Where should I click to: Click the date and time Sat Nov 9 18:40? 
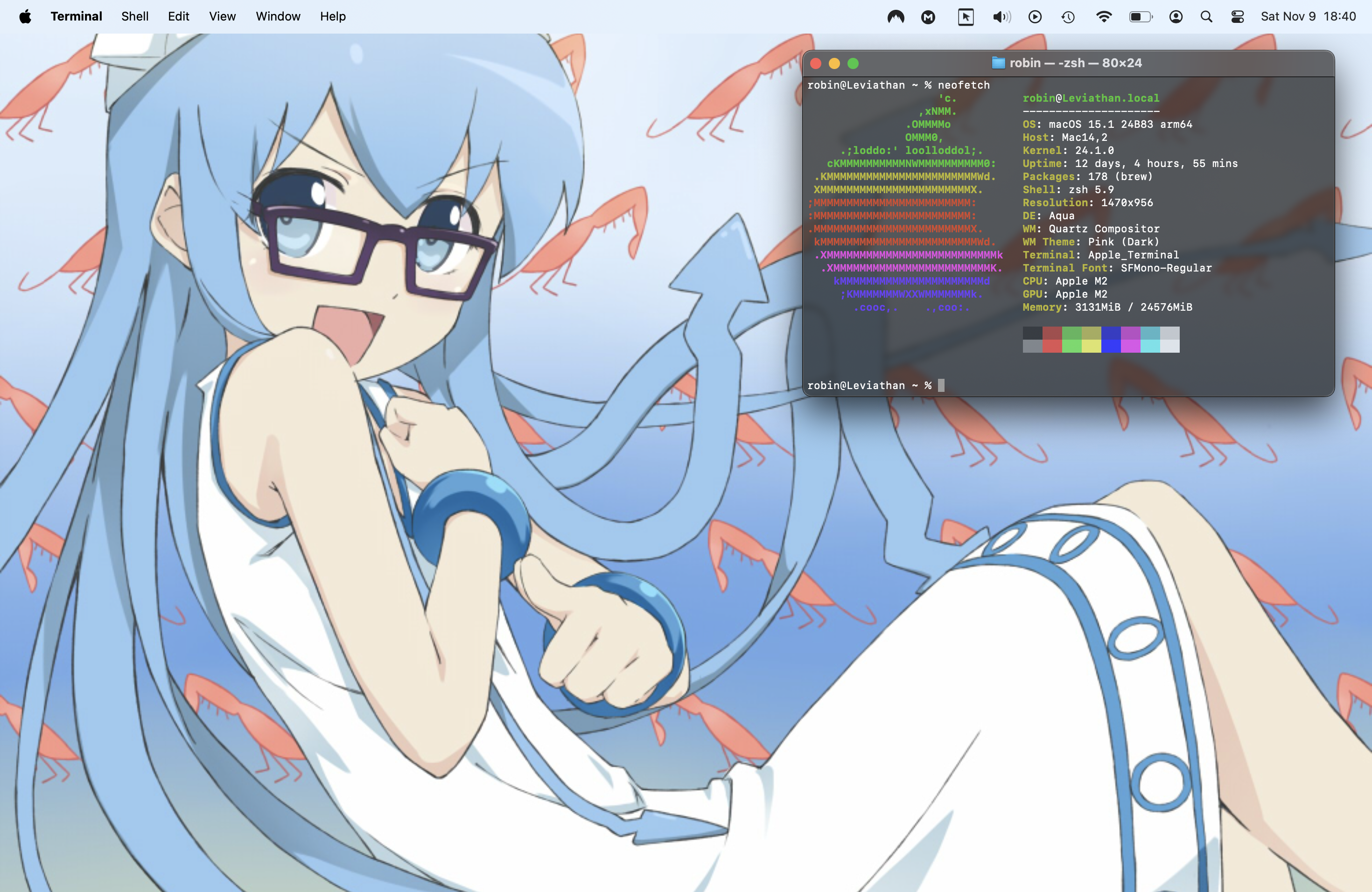(1308, 17)
